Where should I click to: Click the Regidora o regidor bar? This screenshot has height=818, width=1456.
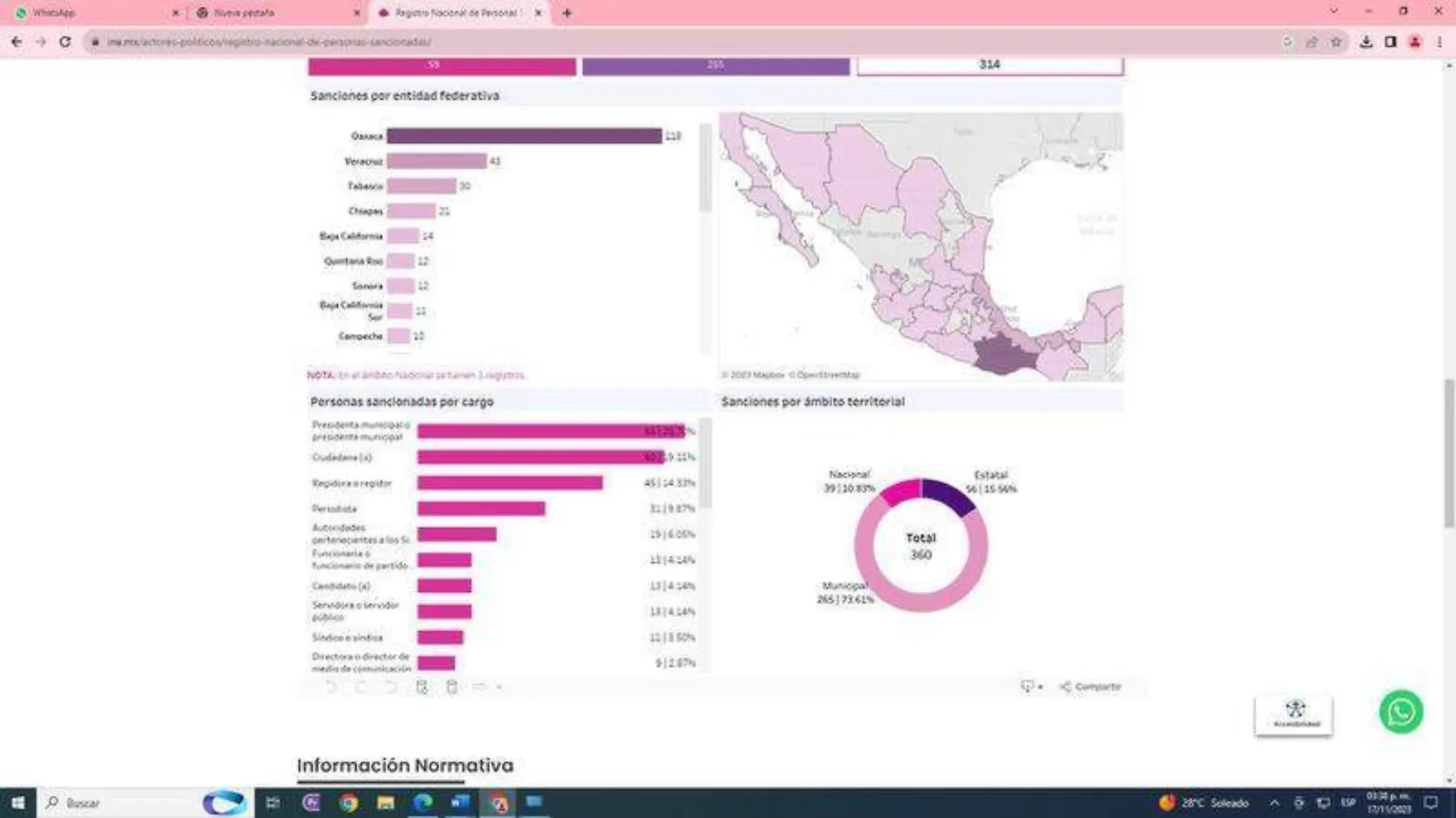coord(510,483)
